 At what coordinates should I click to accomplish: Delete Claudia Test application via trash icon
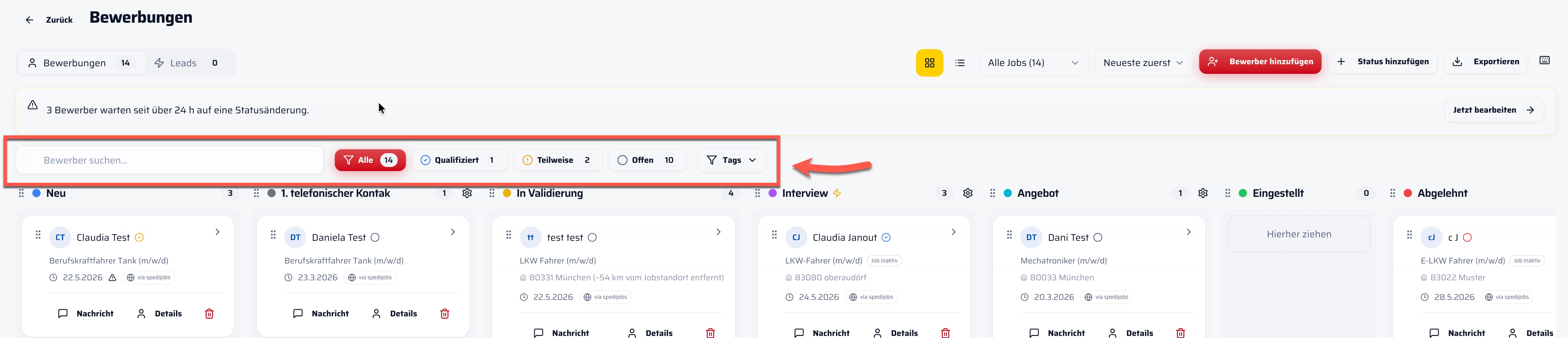click(x=209, y=314)
